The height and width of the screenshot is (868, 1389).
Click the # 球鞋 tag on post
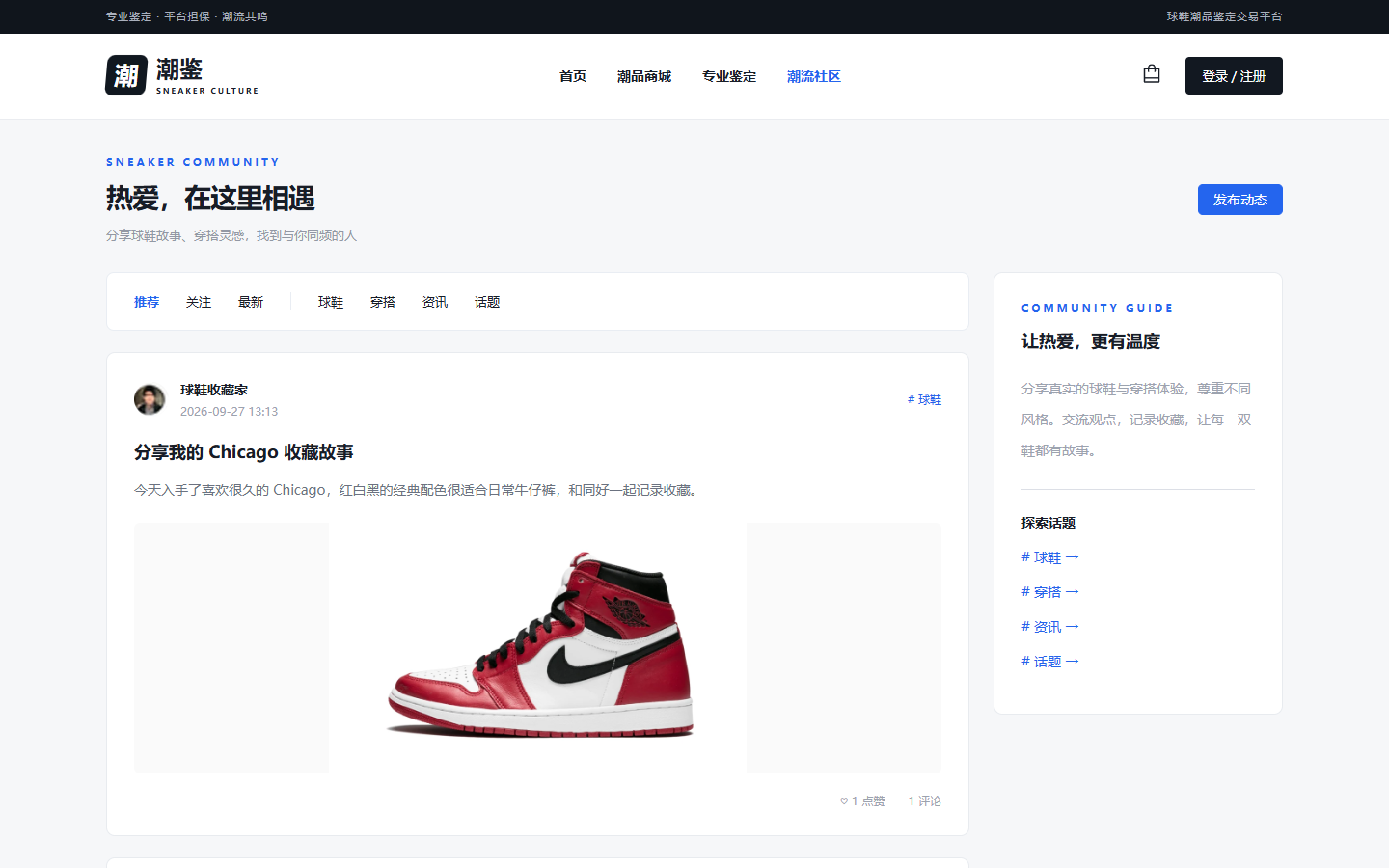(924, 399)
